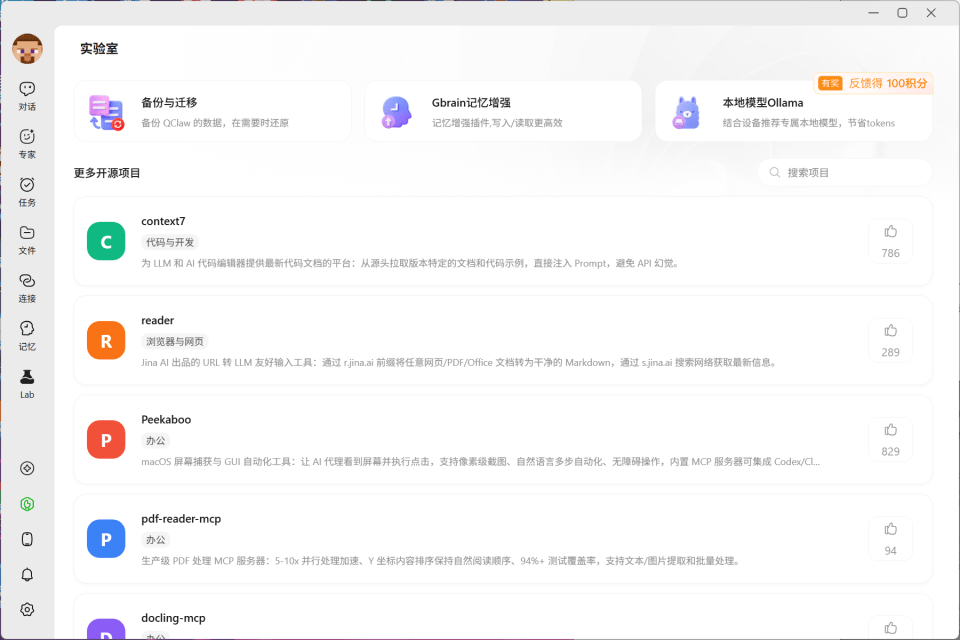
Task: Click the phone device icon in sidebar
Action: tap(27, 539)
